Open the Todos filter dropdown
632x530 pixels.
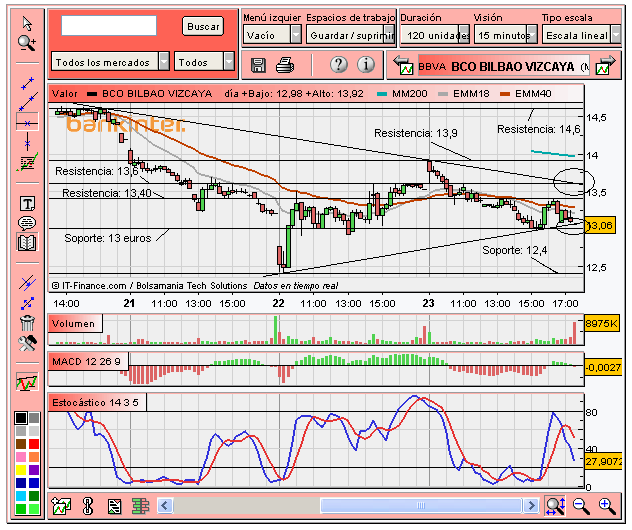(204, 62)
